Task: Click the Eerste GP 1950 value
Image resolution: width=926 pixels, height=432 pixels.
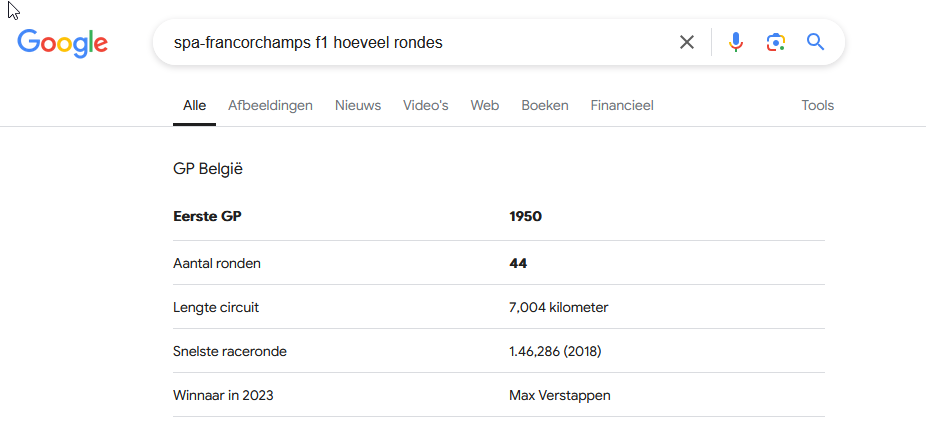Action: pyautogui.click(x=525, y=216)
